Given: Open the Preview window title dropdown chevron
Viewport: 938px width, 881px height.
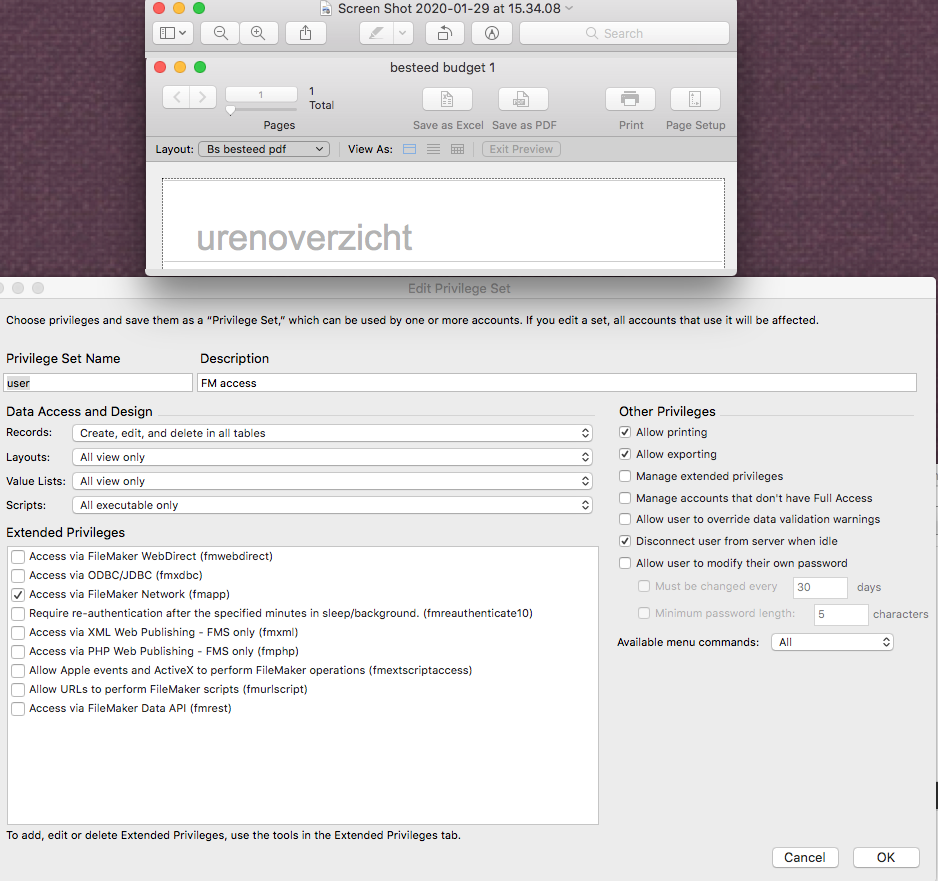Looking at the screenshot, I should coord(569,8).
